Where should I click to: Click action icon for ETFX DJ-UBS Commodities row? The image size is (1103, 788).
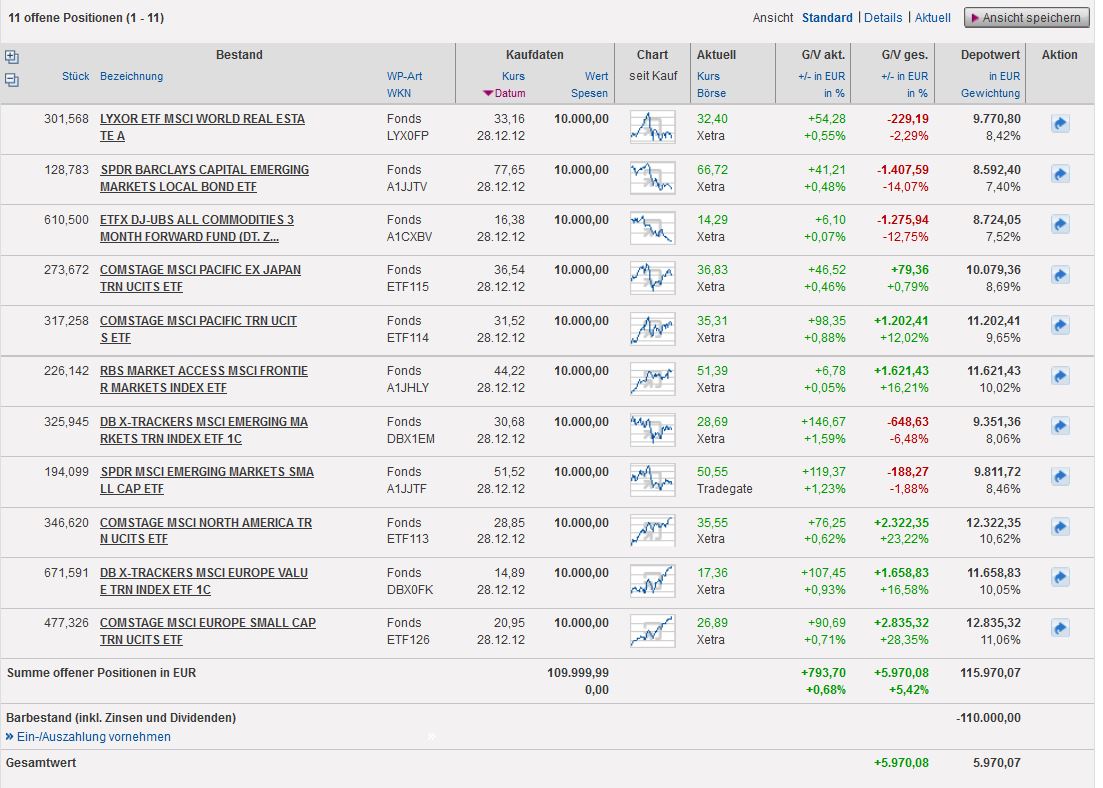1060,225
